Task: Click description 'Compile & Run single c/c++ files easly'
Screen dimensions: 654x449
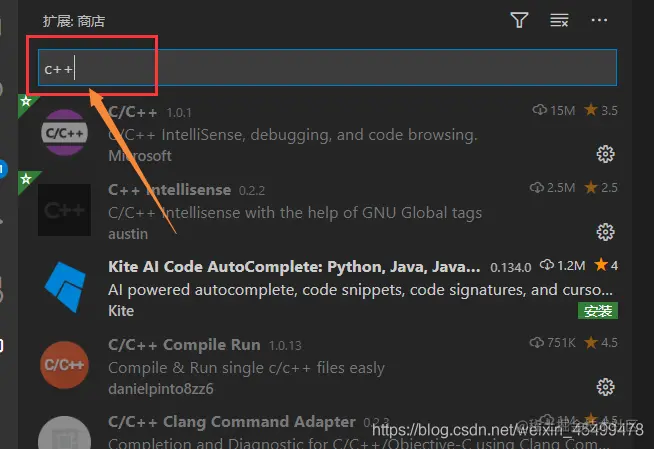Action: (246, 368)
